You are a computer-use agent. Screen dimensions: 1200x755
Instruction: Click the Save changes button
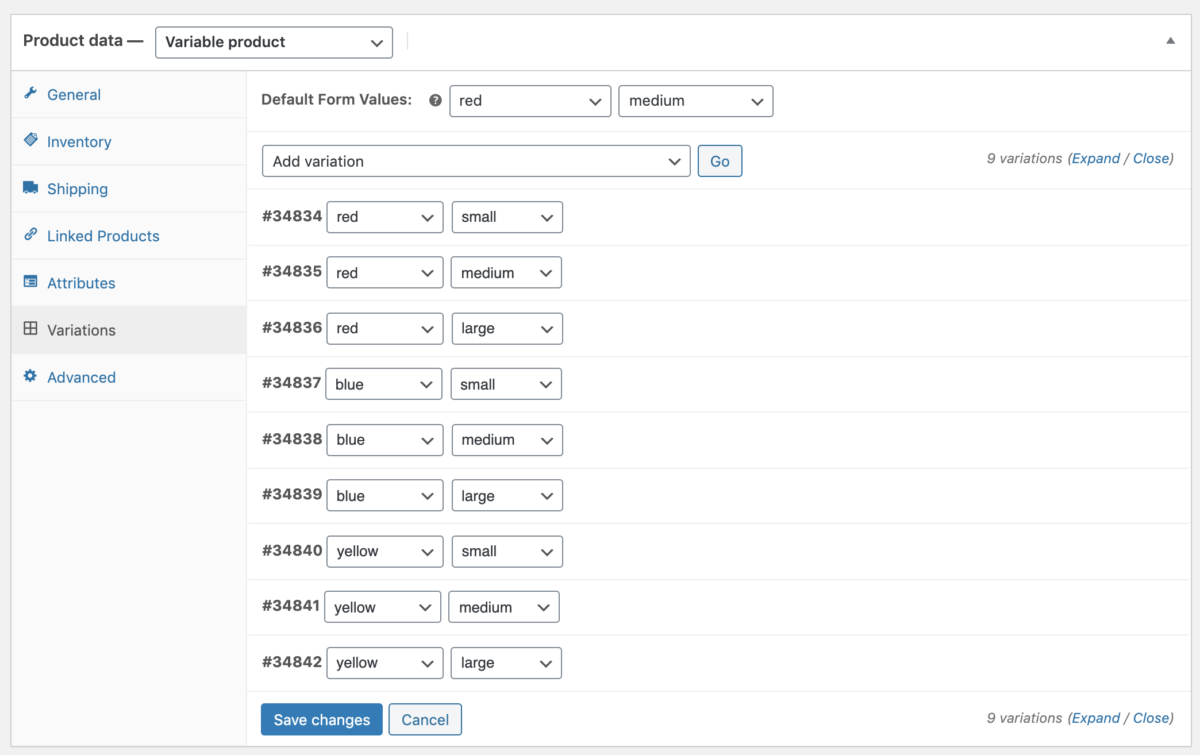tap(321, 719)
